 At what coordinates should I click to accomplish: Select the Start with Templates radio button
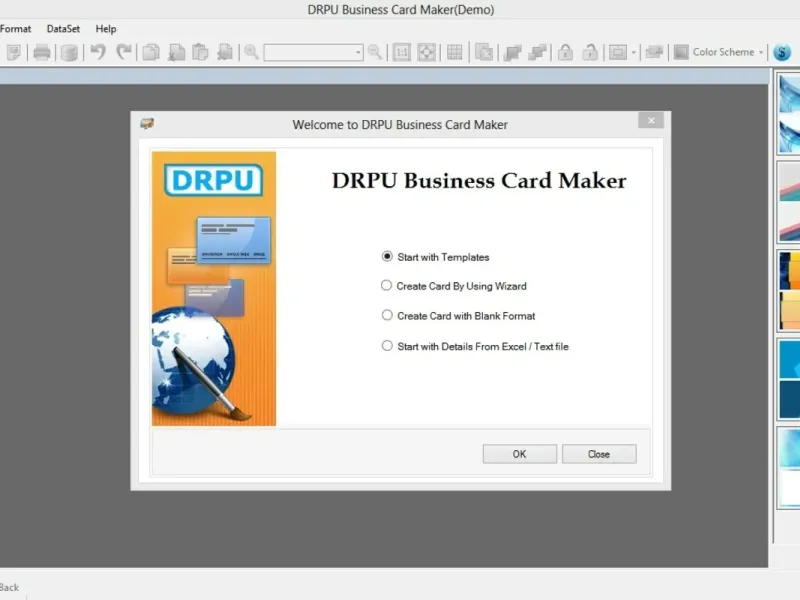387,256
